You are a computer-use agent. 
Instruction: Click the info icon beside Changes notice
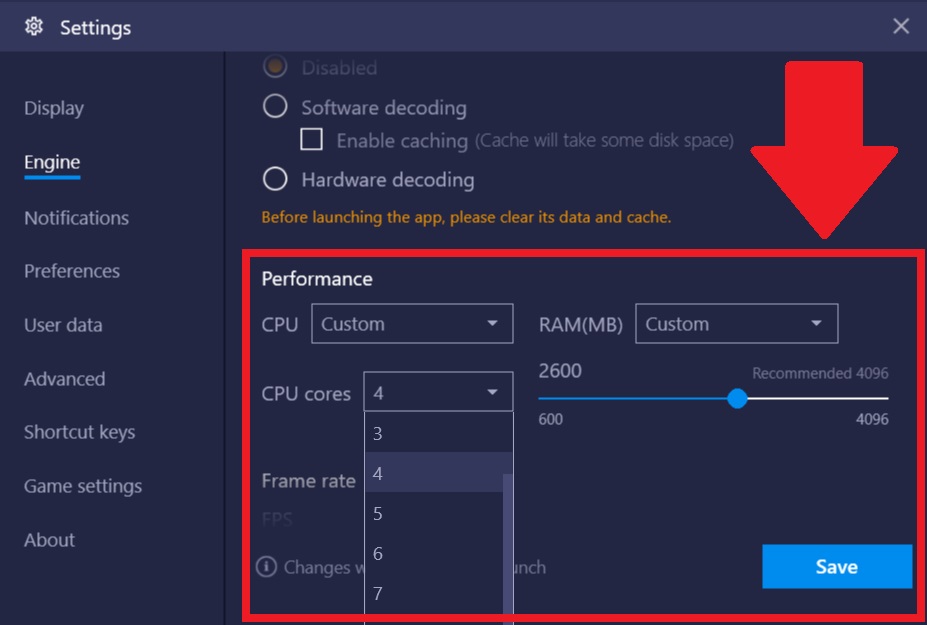266,566
